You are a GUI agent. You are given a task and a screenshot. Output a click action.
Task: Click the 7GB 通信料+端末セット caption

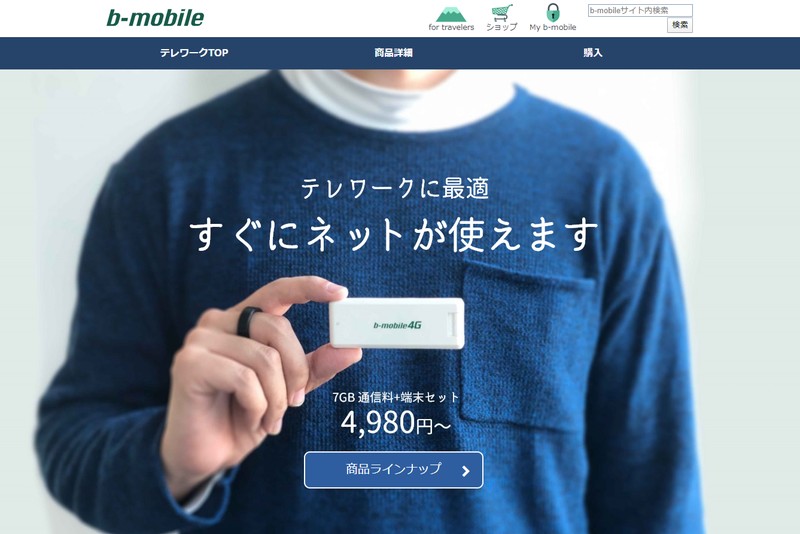point(395,397)
